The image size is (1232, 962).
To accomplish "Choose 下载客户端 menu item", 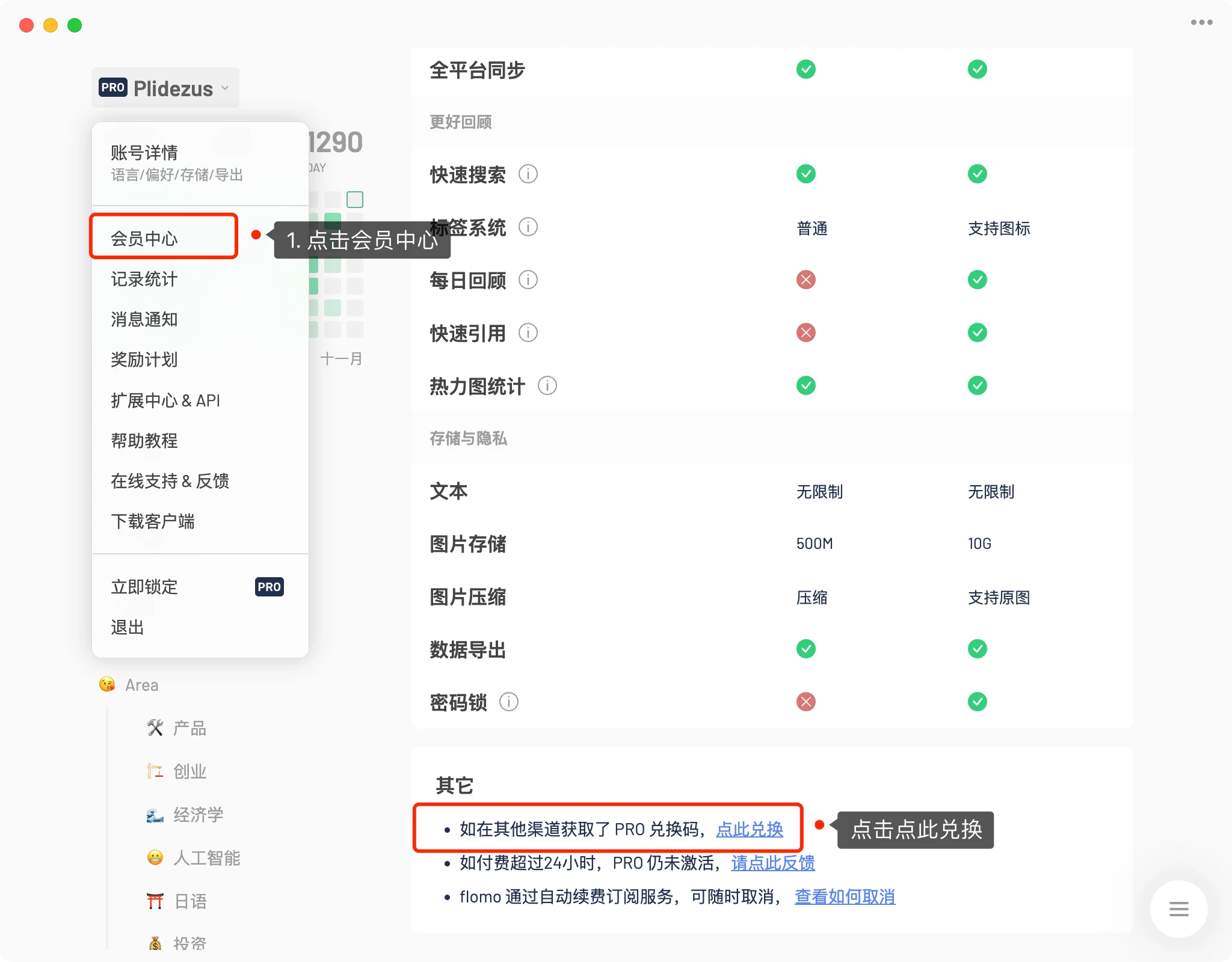I will coord(153,521).
